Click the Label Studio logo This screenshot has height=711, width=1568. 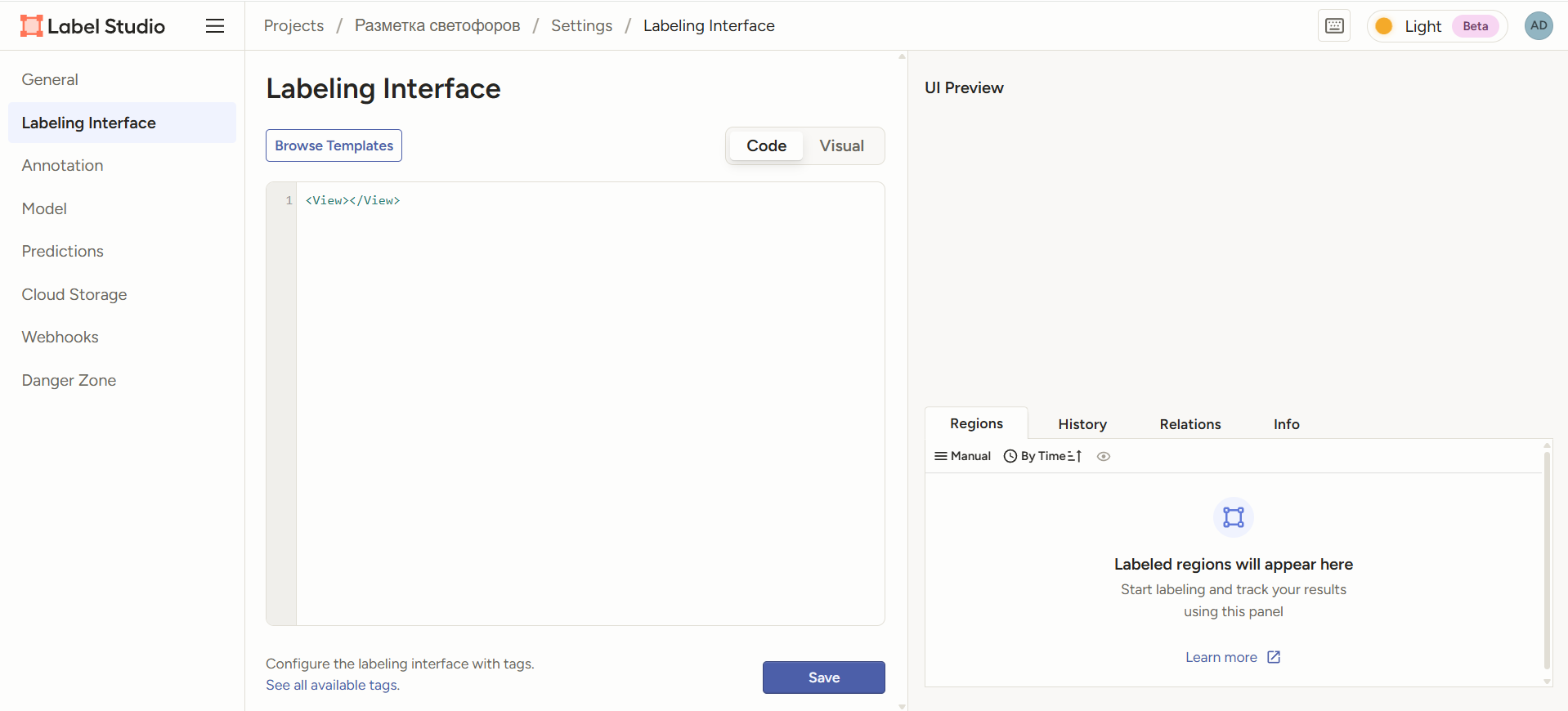tap(92, 26)
